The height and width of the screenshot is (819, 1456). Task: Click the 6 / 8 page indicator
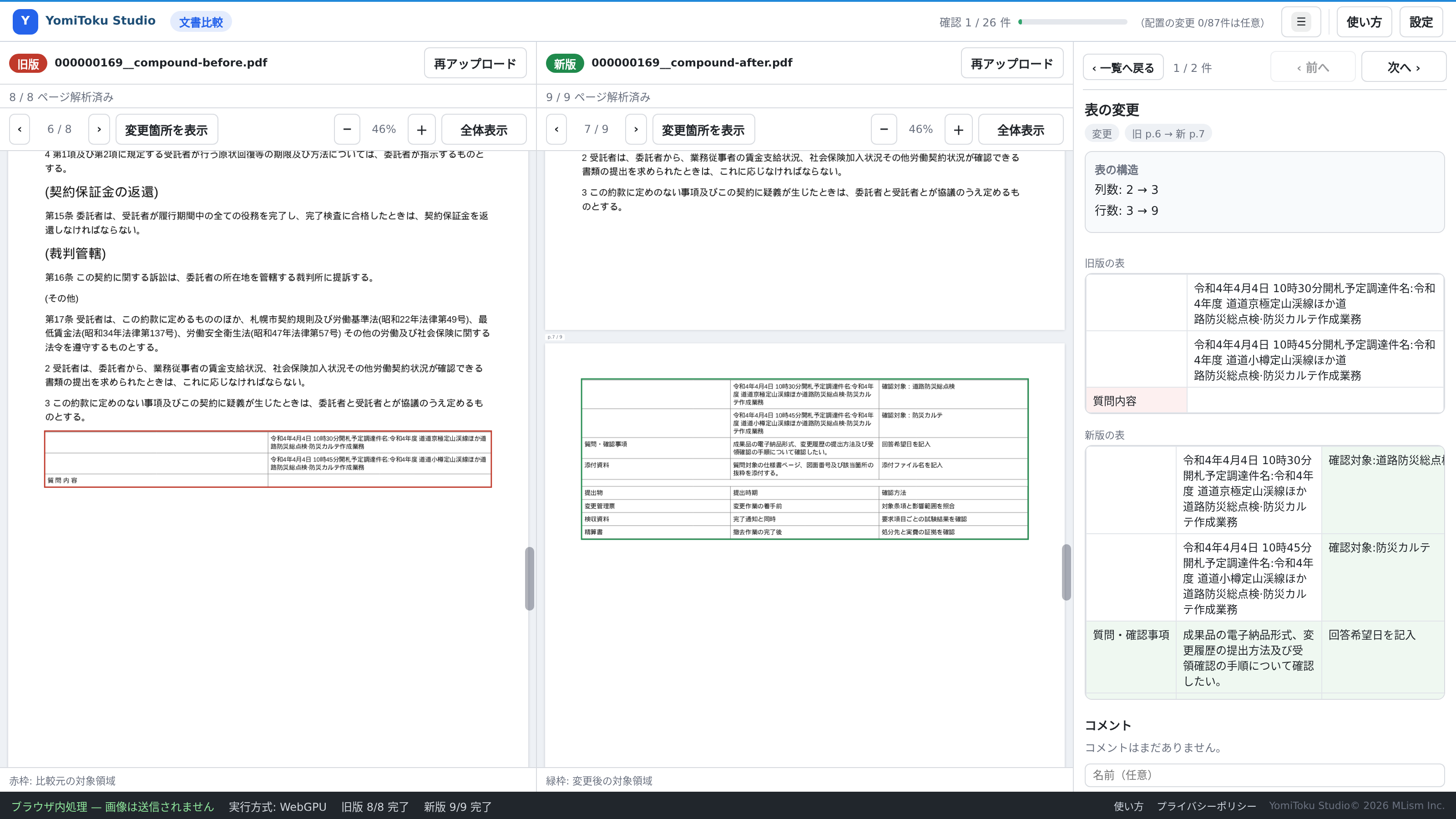59,129
